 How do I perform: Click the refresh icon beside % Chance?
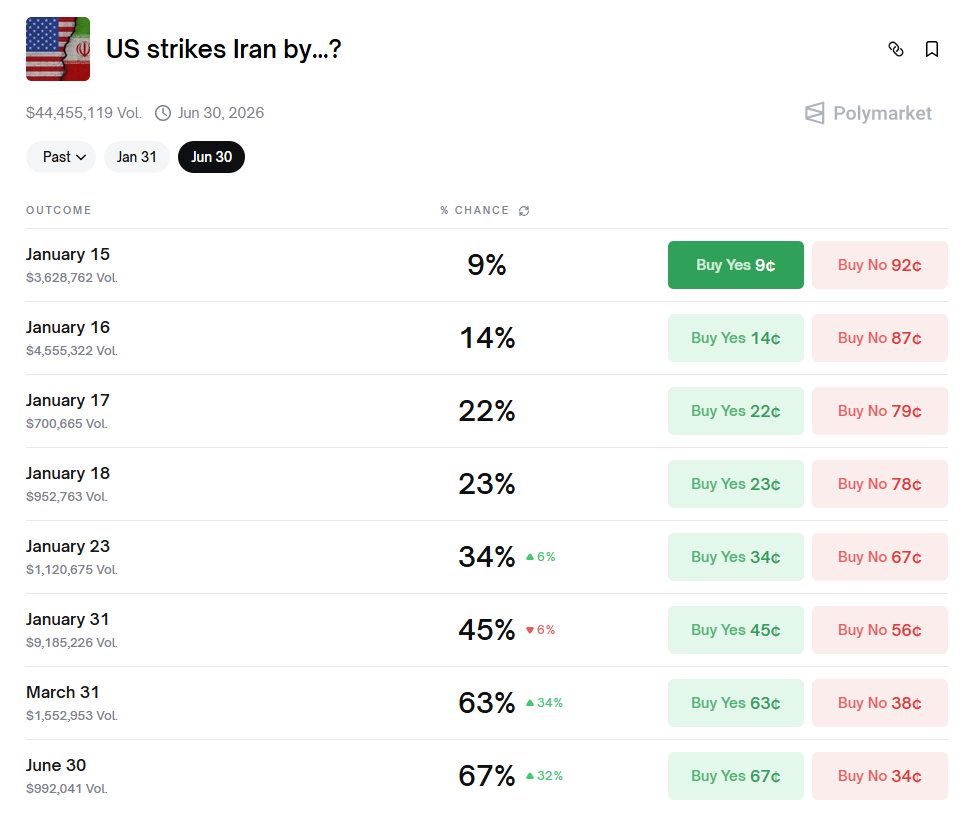pos(524,211)
